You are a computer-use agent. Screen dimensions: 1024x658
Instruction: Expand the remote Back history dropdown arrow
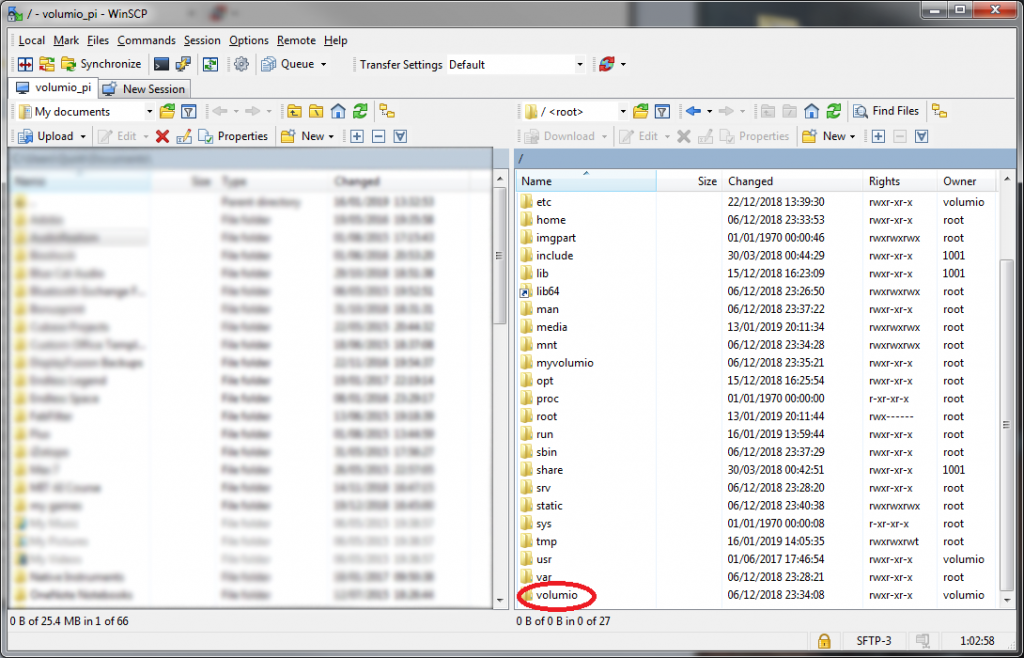(709, 112)
